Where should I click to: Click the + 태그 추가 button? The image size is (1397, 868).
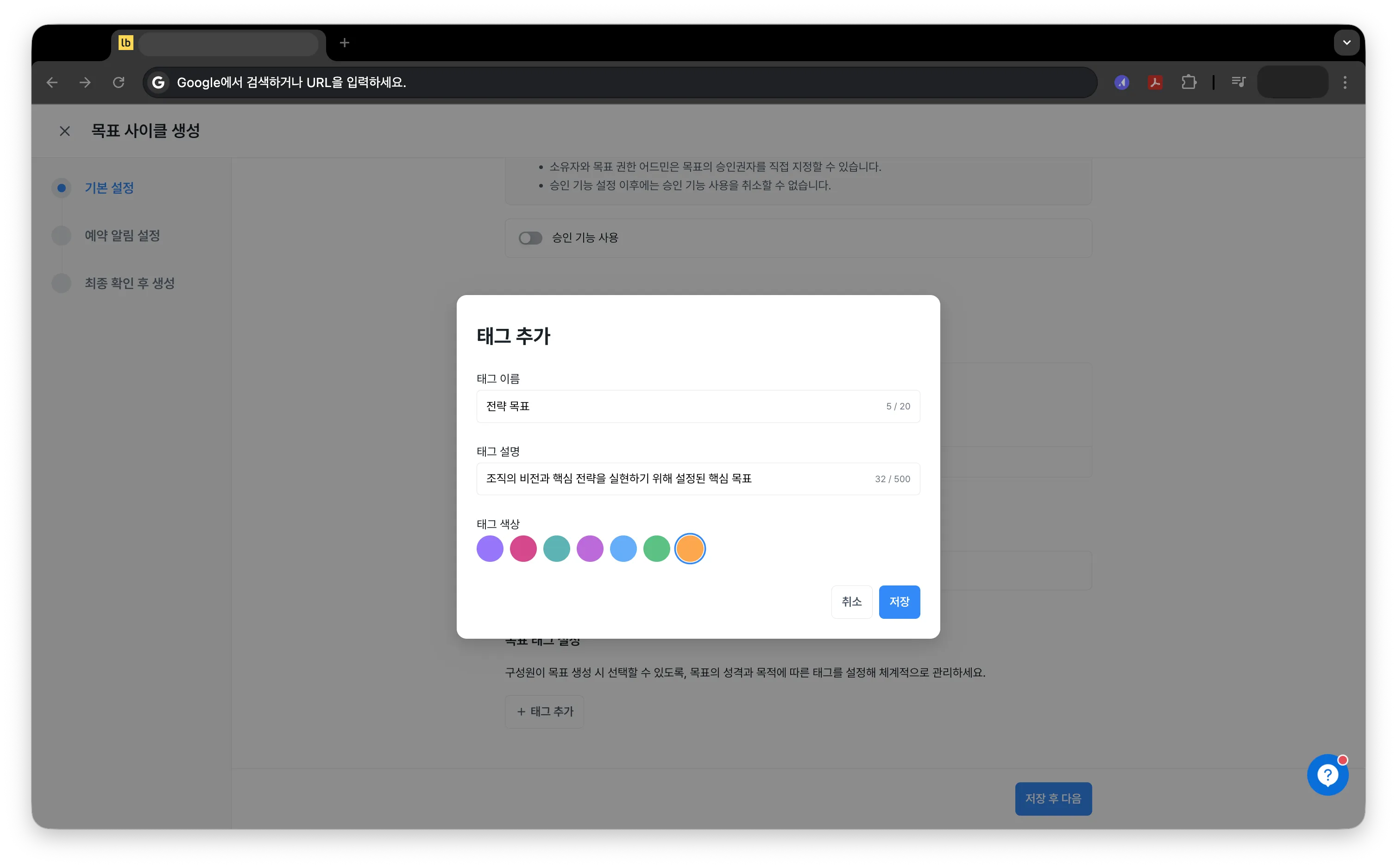click(544, 712)
